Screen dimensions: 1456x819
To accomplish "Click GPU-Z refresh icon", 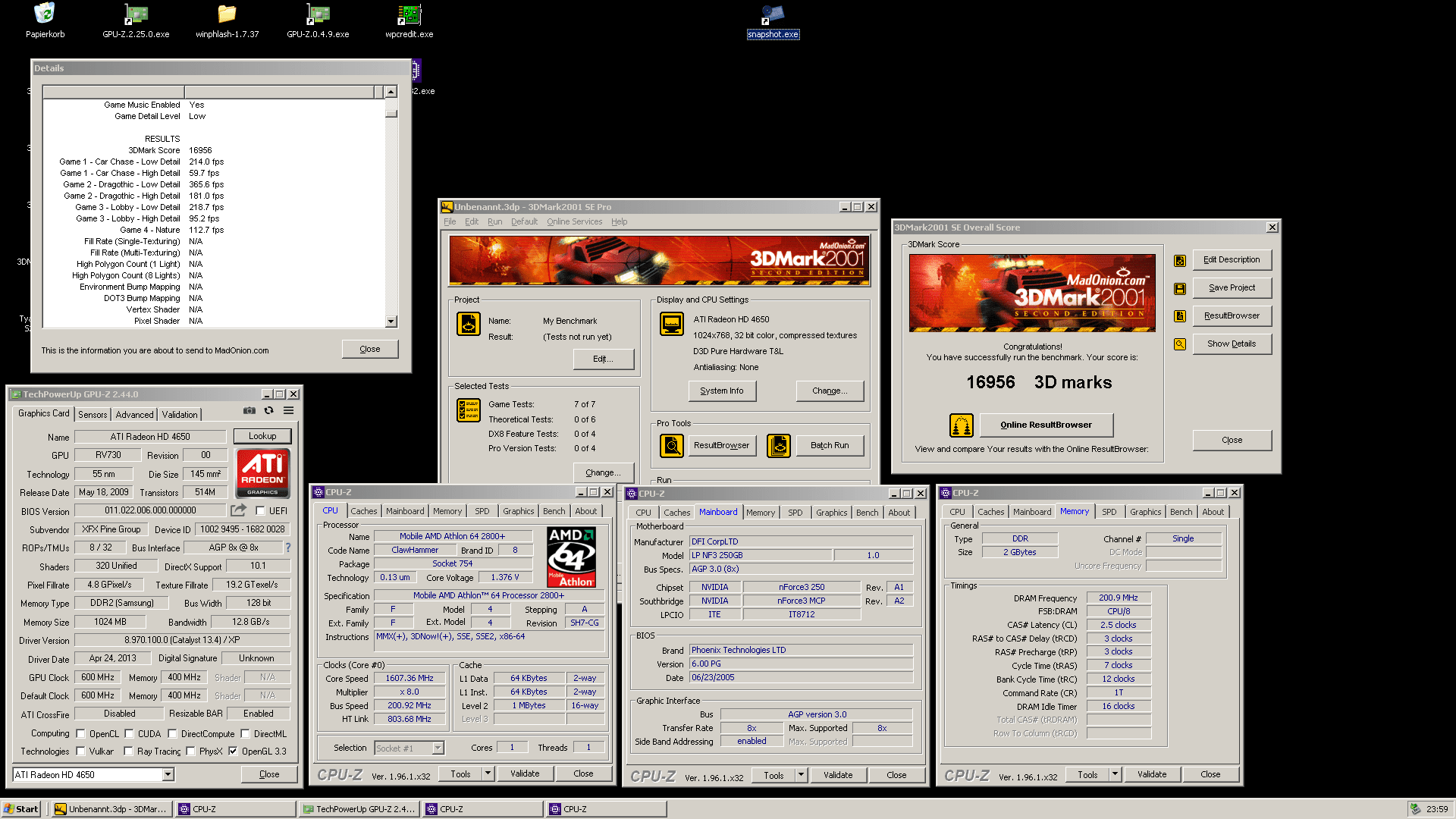I will (x=268, y=410).
